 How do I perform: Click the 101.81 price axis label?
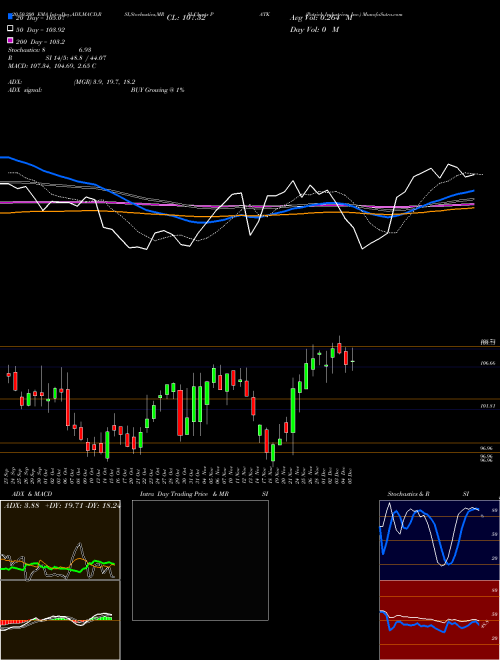click(488, 406)
